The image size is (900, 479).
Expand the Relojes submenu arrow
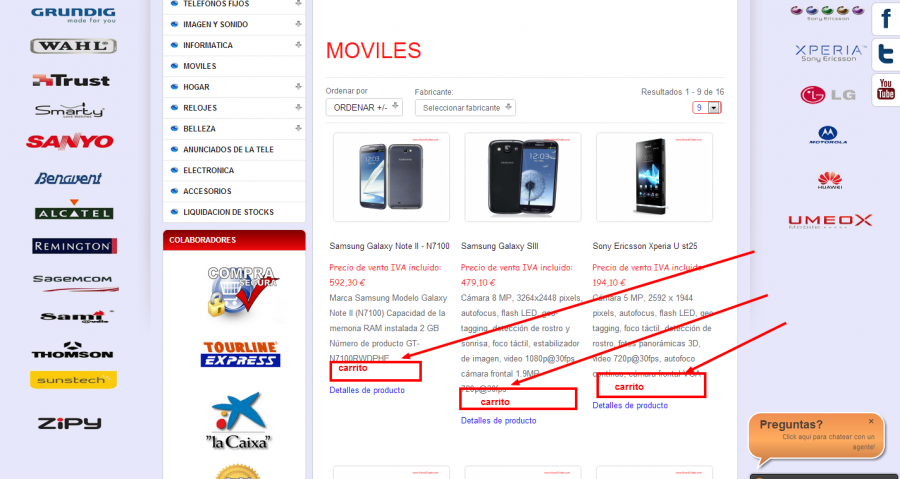coord(298,107)
